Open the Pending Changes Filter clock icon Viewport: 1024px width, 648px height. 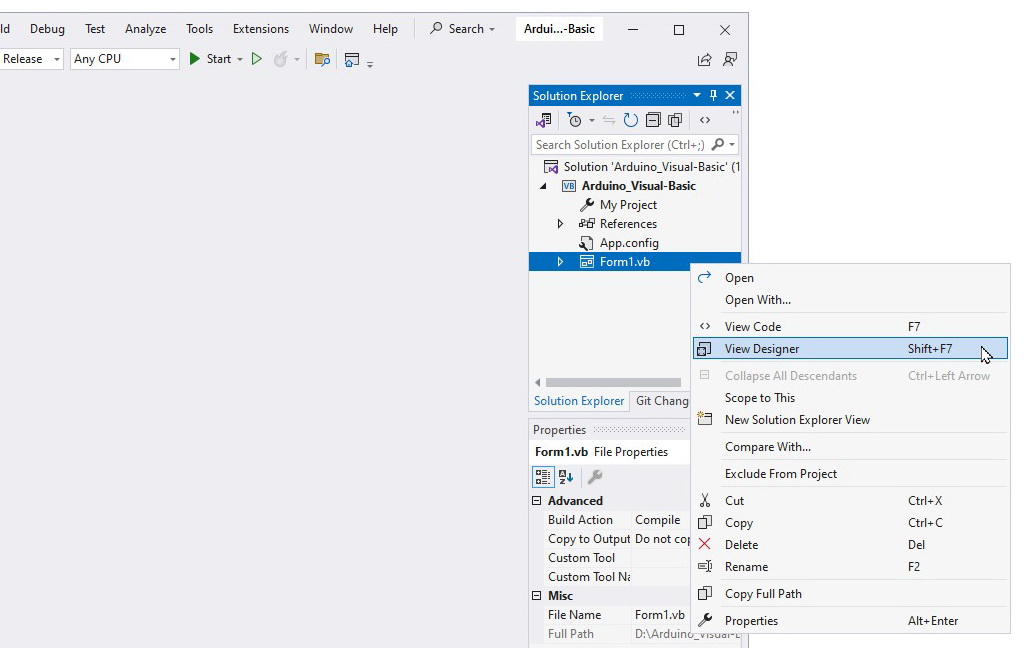[x=575, y=120]
